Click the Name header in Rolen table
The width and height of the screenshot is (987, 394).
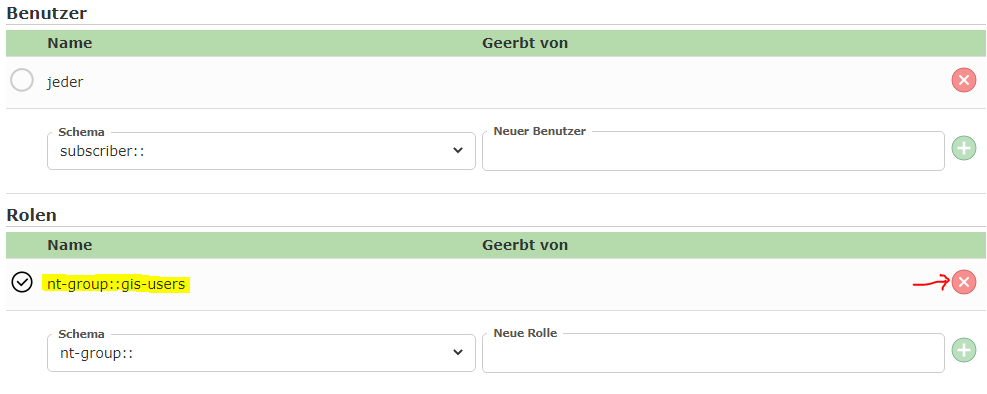coord(70,245)
